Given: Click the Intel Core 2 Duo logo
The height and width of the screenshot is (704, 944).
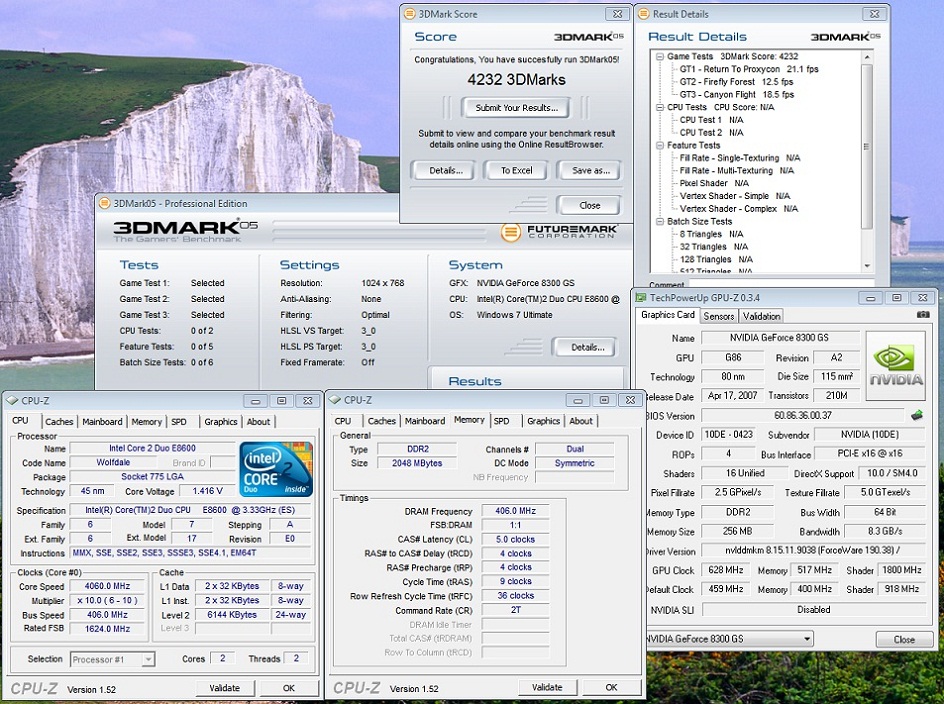Looking at the screenshot, I should (x=276, y=469).
